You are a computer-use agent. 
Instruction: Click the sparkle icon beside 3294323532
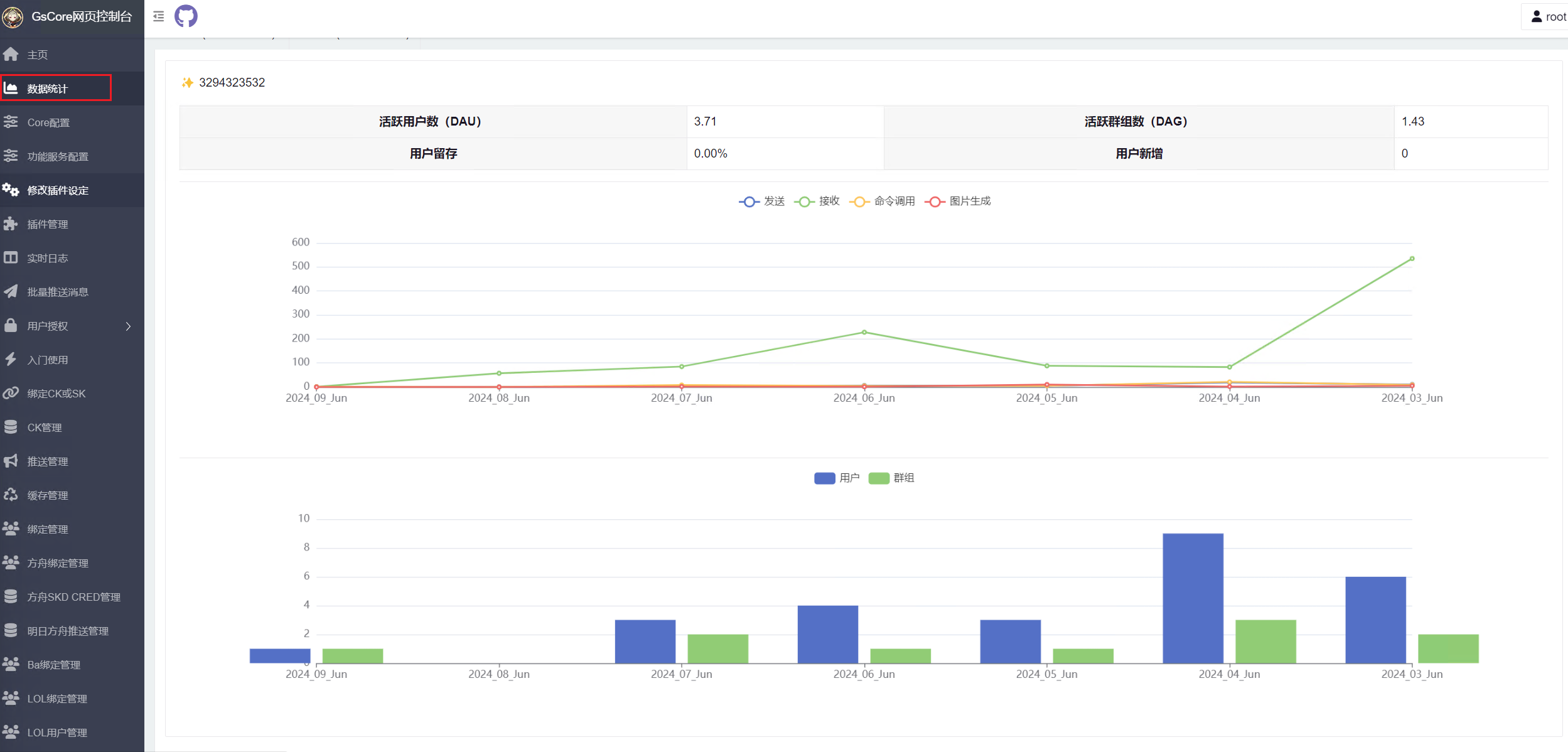tap(187, 83)
